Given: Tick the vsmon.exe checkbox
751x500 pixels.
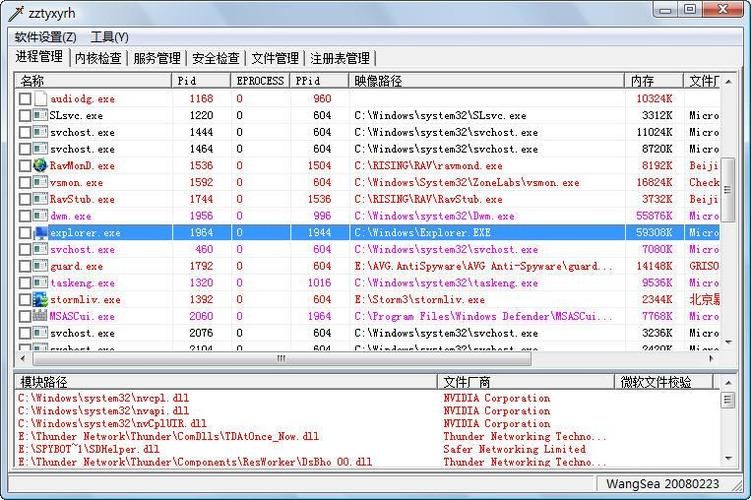Looking at the screenshot, I should 25,183.
